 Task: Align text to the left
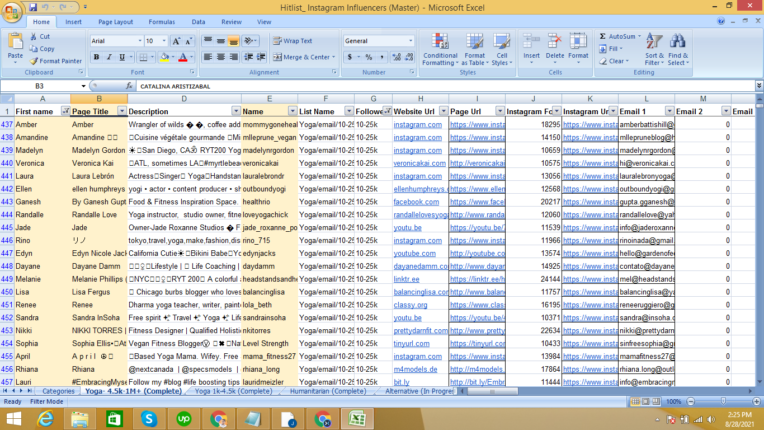208,57
